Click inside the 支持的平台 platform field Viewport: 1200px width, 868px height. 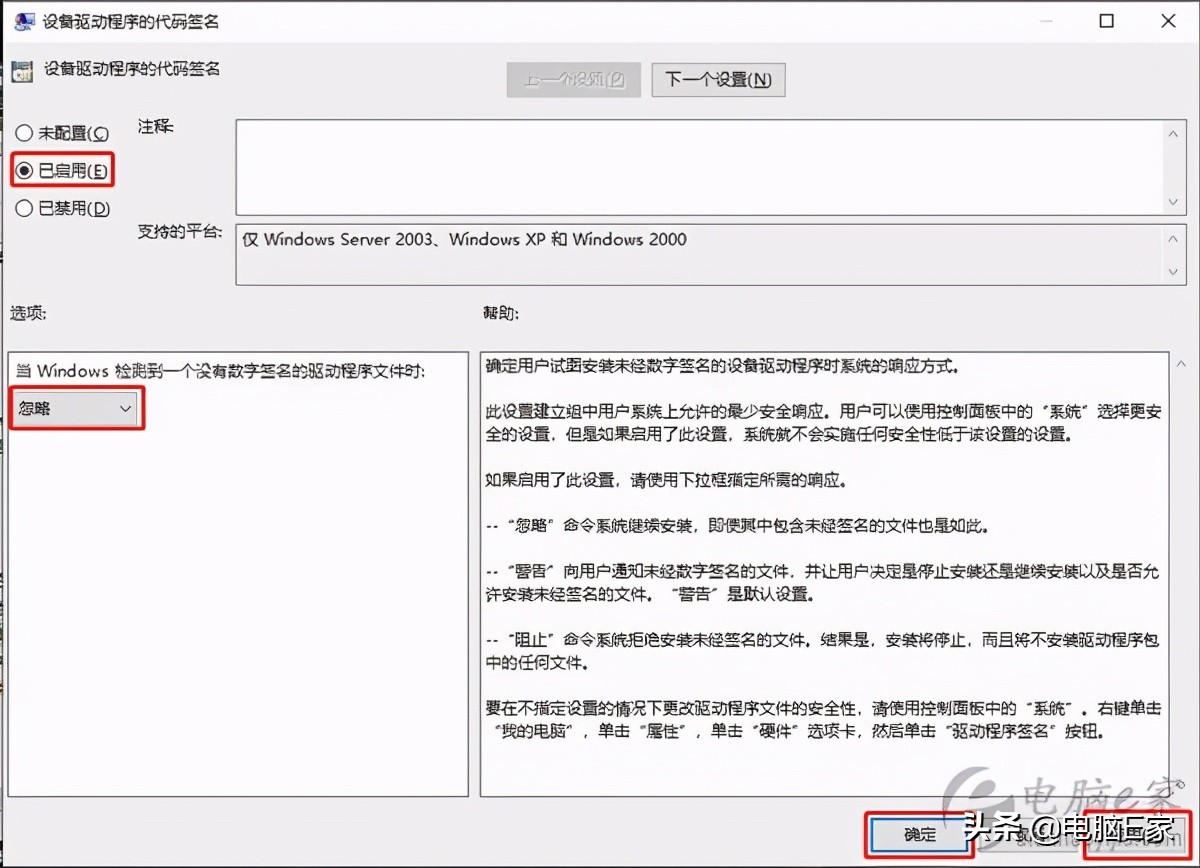[x=700, y=255]
